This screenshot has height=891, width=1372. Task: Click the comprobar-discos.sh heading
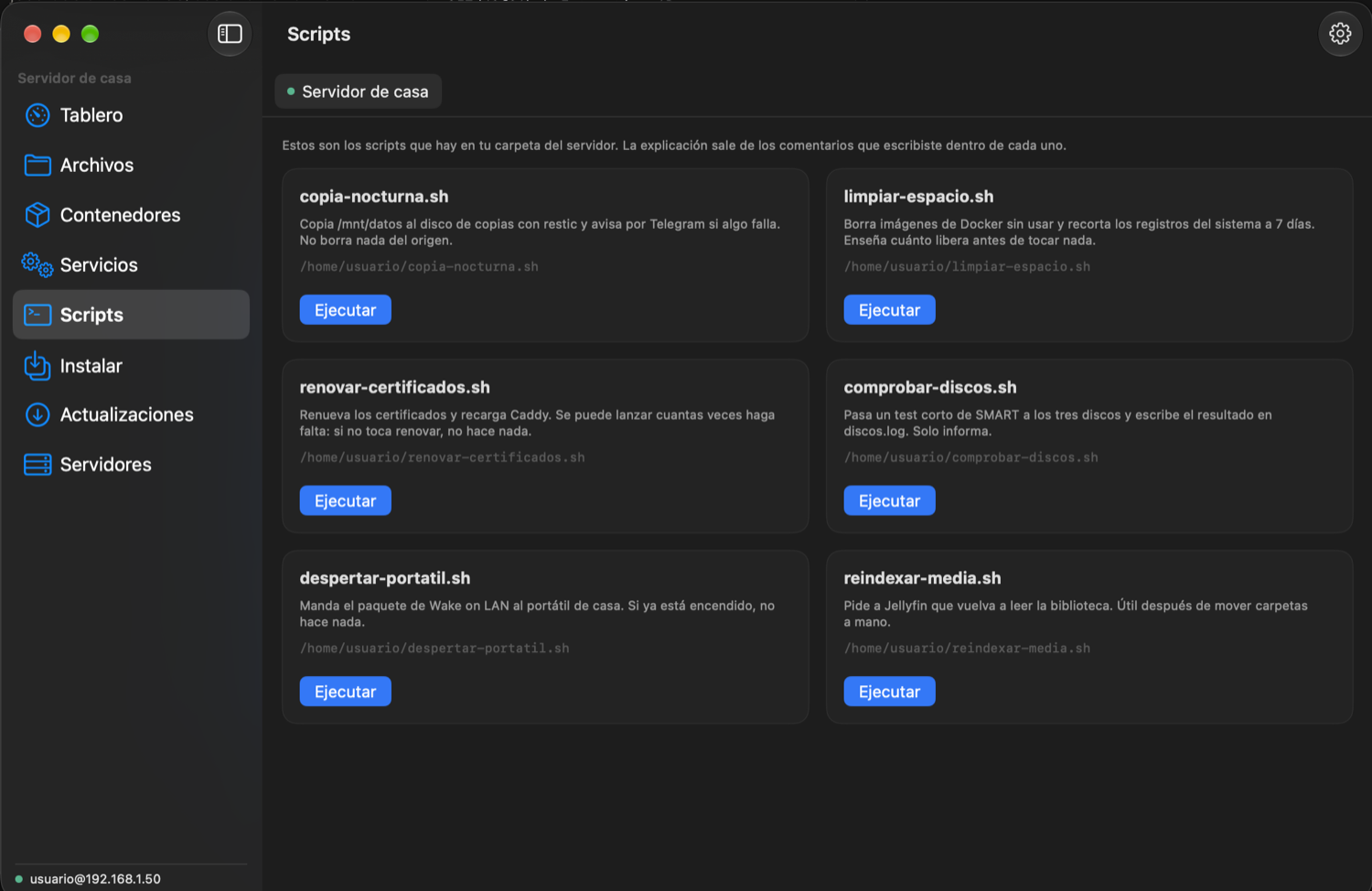click(x=930, y=387)
